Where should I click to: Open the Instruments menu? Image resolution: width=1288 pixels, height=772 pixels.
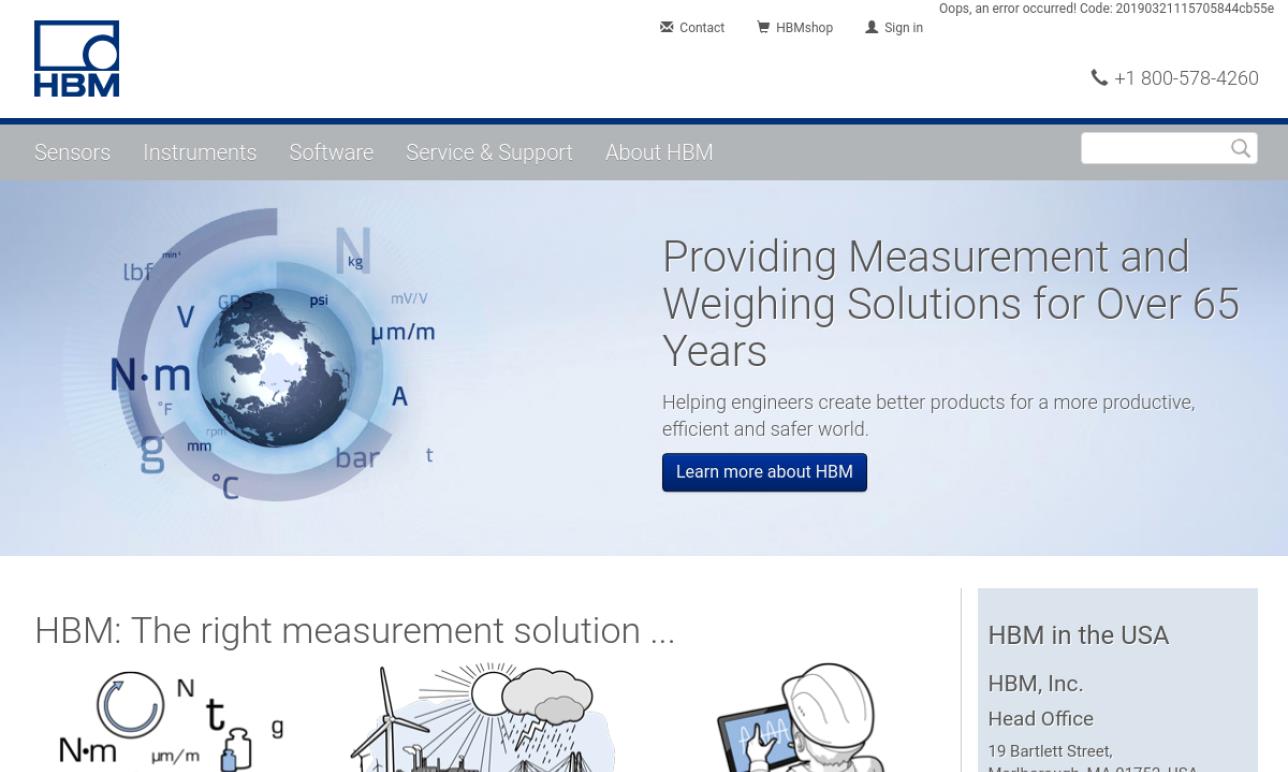199,152
